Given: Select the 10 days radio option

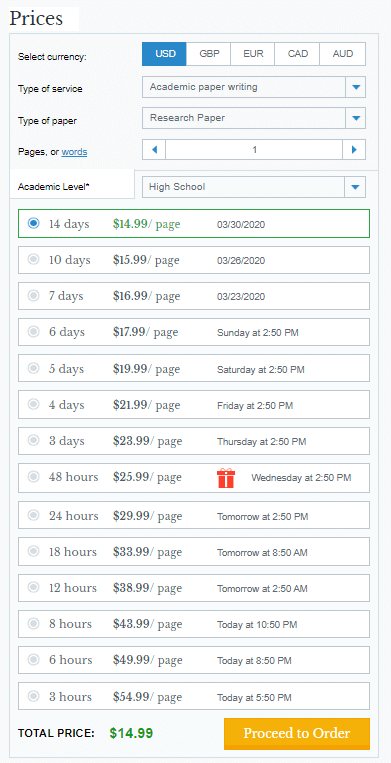Looking at the screenshot, I should [x=33, y=260].
